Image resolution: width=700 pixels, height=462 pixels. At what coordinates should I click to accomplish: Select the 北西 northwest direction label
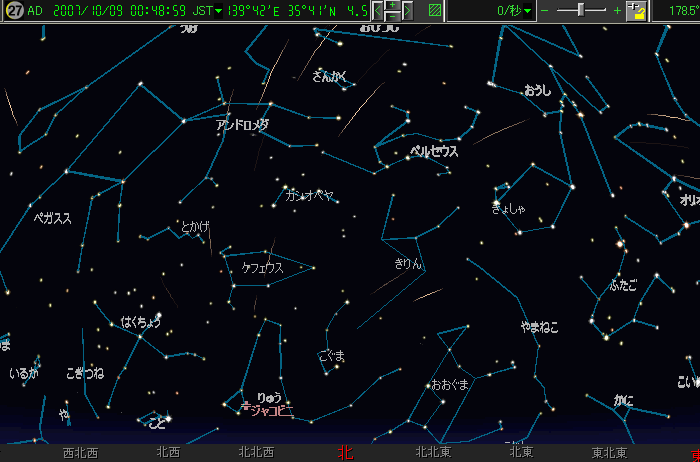click(167, 453)
